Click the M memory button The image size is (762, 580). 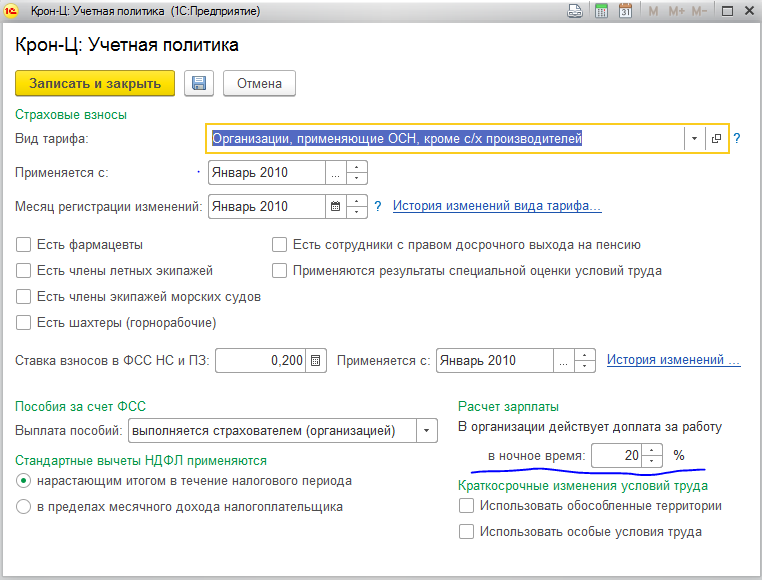(x=653, y=11)
